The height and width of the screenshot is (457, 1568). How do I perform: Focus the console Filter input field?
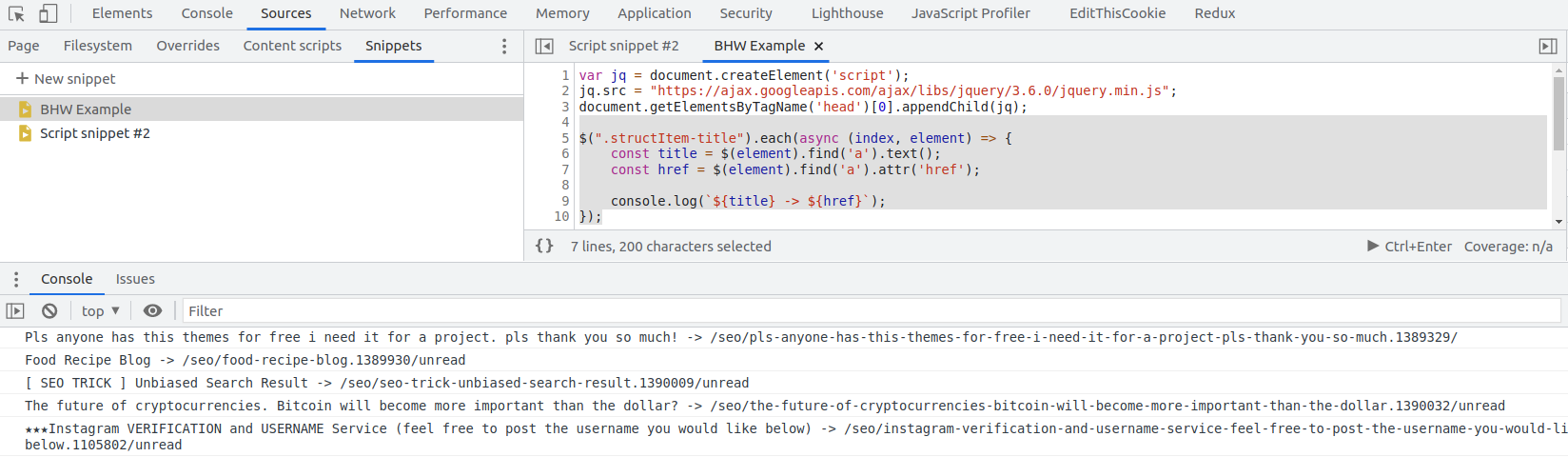[x=872, y=310]
